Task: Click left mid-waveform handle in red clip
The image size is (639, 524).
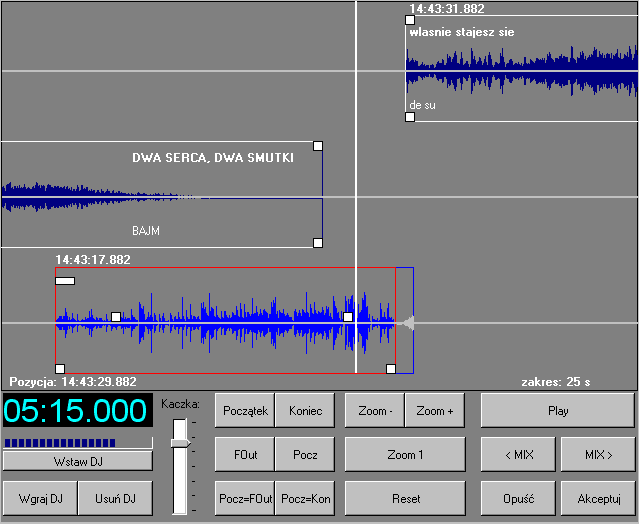Action: tap(116, 317)
